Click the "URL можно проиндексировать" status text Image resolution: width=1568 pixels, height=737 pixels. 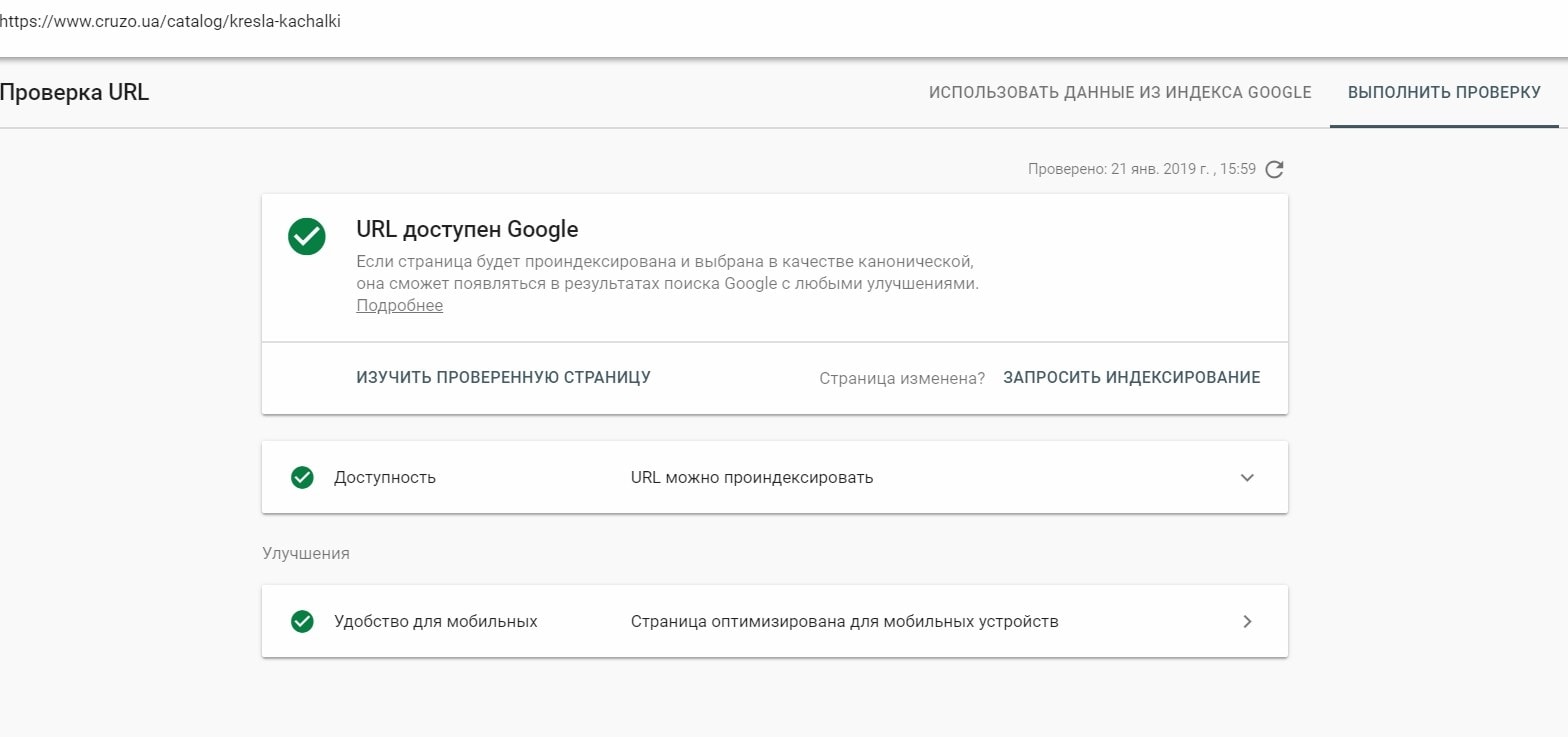(752, 477)
